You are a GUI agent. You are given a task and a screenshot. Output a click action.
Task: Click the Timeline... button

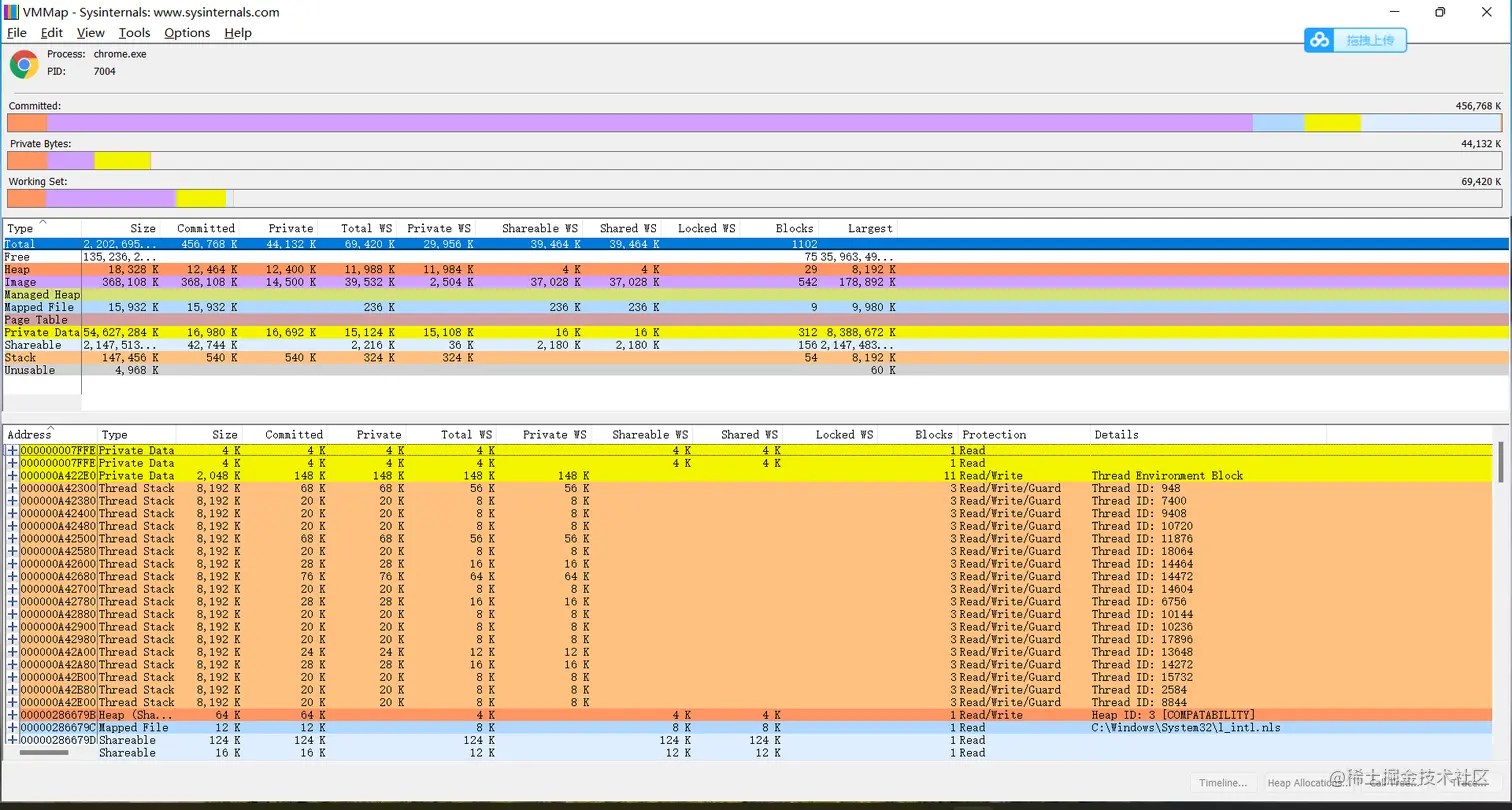pos(1223,783)
